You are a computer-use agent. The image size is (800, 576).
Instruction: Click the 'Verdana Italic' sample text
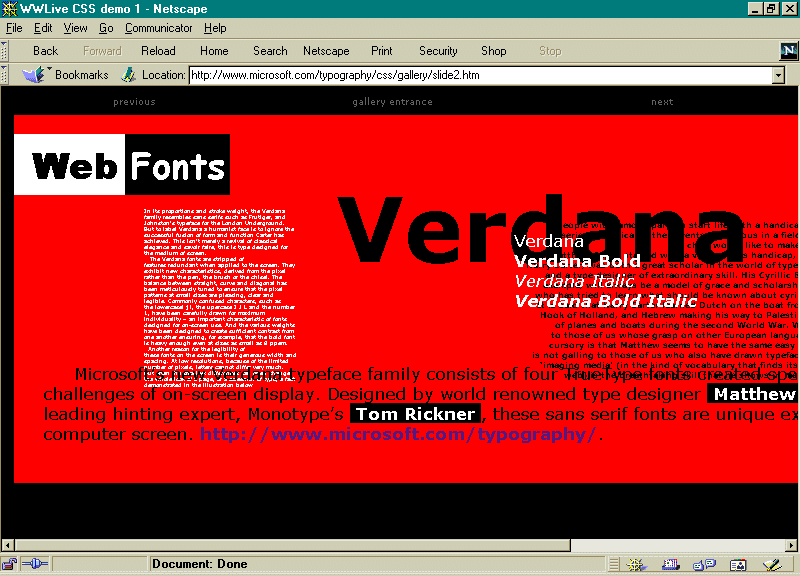[574, 281]
